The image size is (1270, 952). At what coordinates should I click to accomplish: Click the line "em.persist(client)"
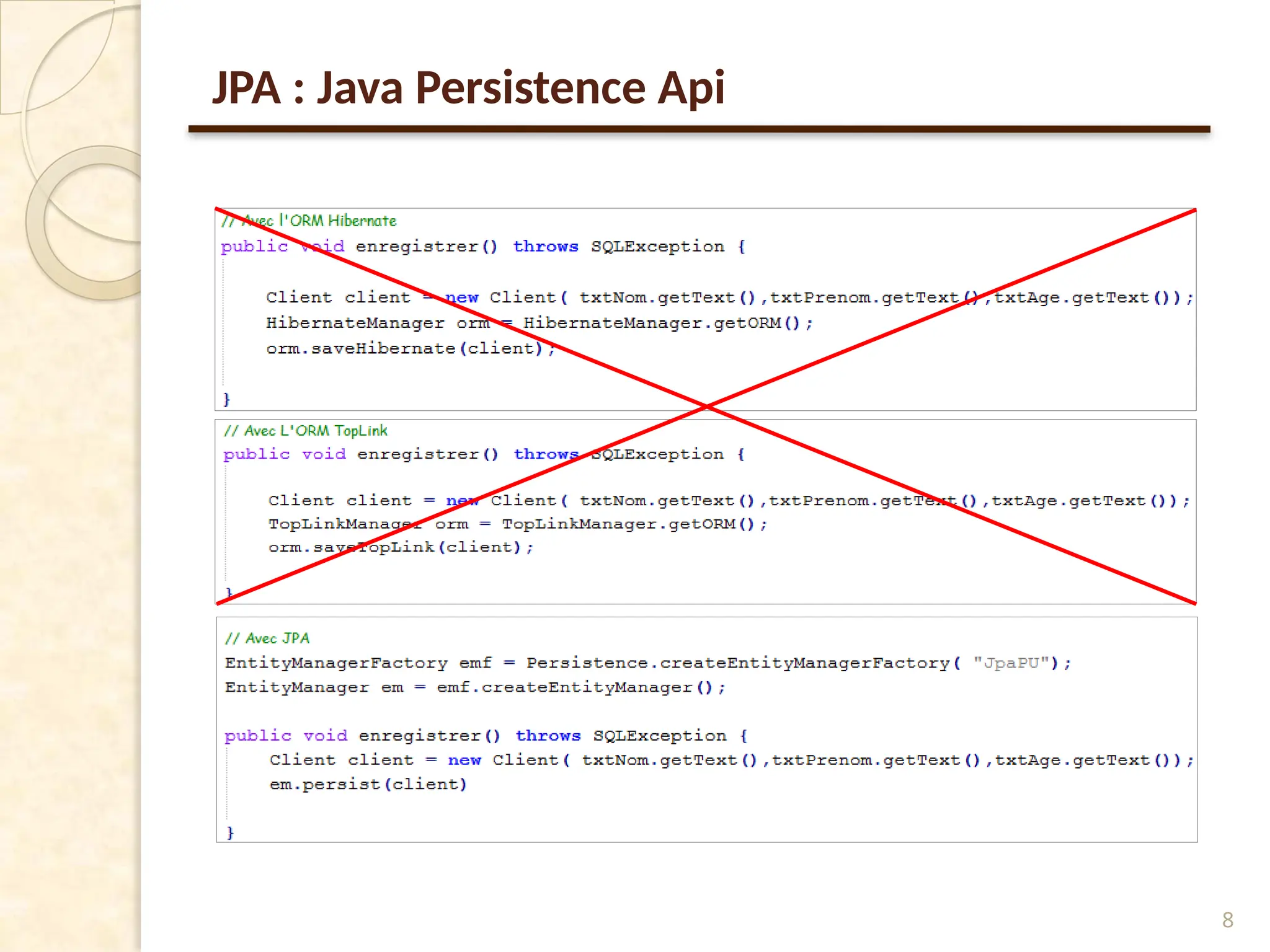[x=368, y=785]
